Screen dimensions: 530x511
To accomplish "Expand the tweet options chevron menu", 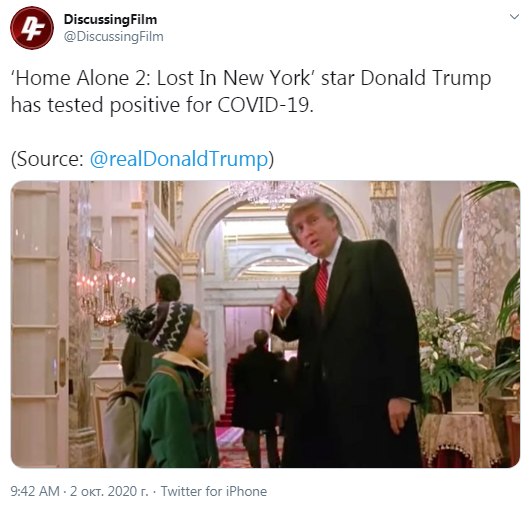I will pos(514,17).
